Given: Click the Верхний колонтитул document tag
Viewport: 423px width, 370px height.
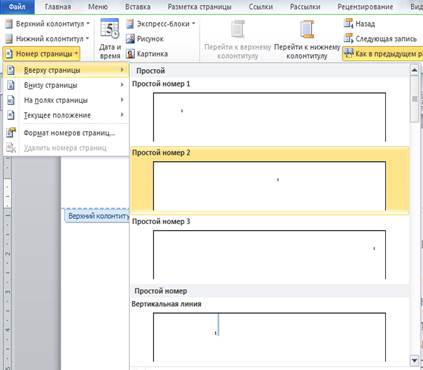Looking at the screenshot, I should click(x=97, y=216).
